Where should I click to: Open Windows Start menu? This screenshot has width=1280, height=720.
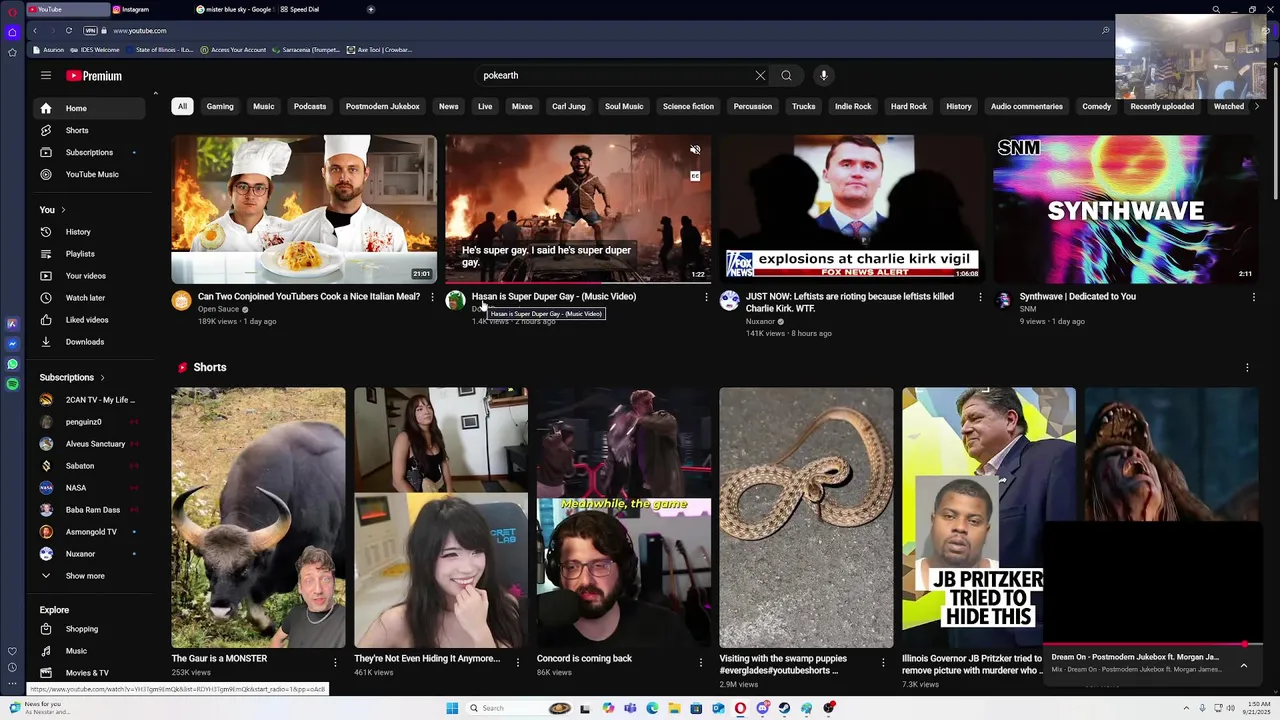(x=452, y=708)
